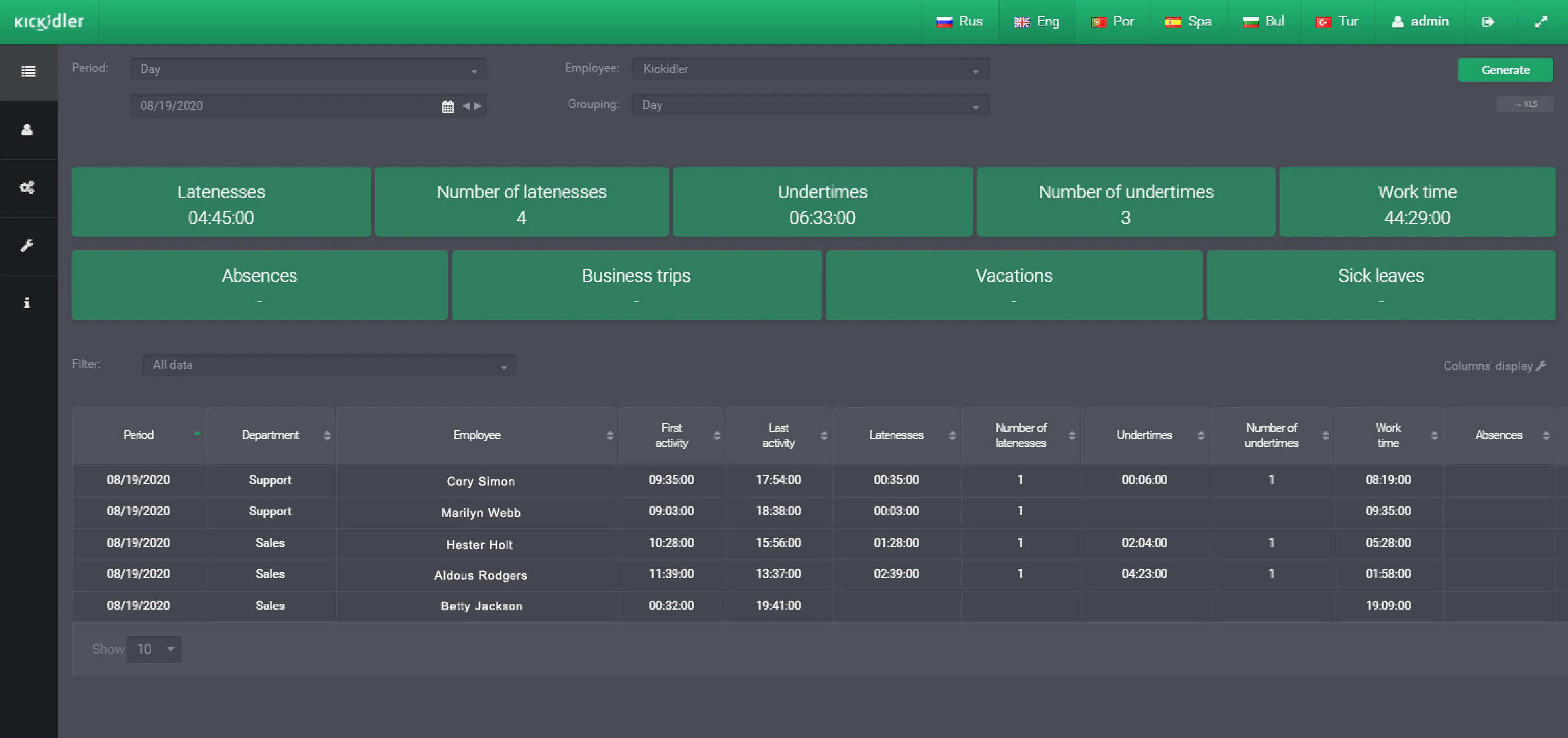Go to the previous day arrow
Image resolution: width=1568 pixels, height=738 pixels.
pos(466,106)
